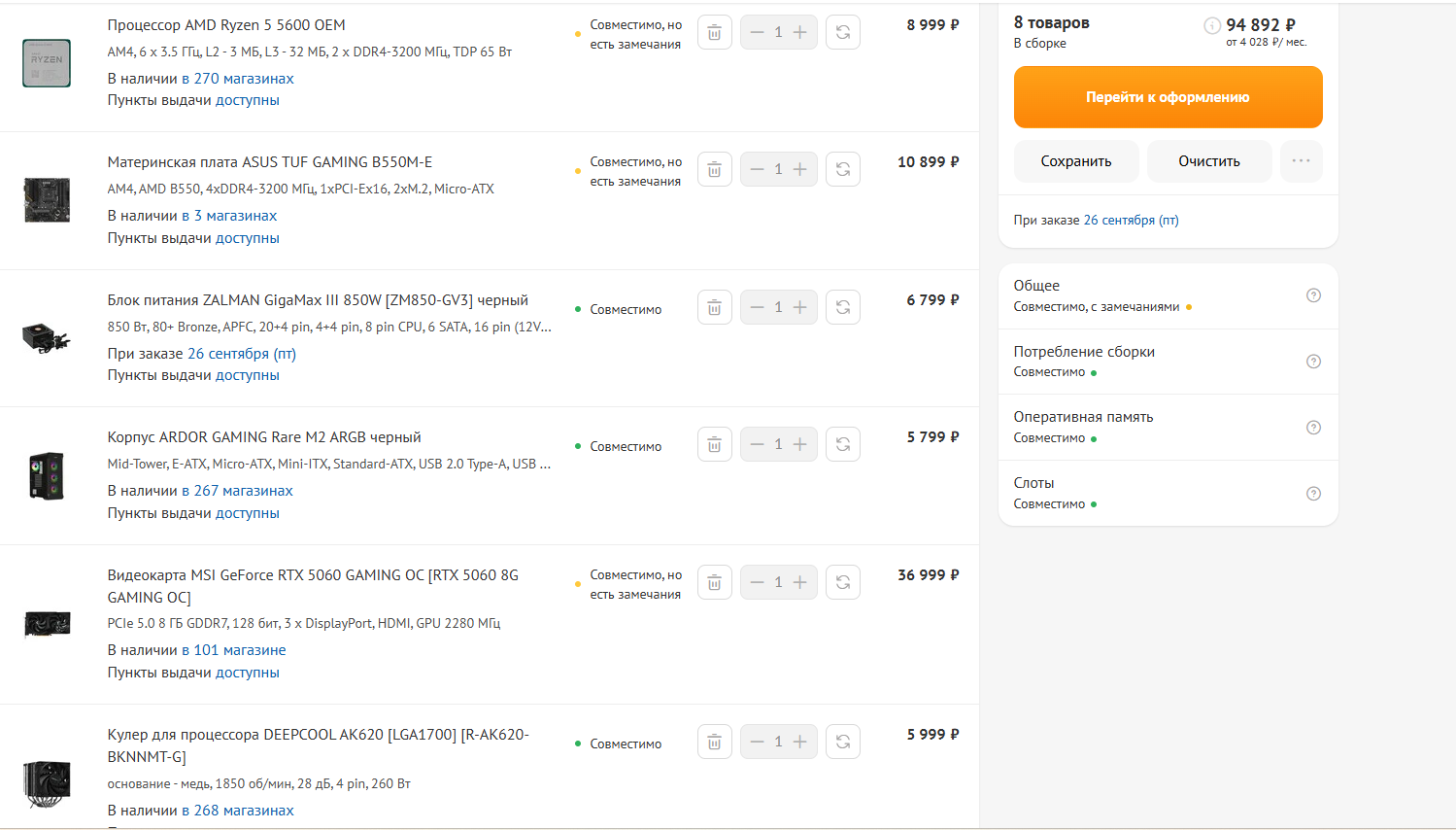Viewport: 1456px width, 830px height.
Task: Replace the ASUS TUF GAMING motherboard
Action: (842, 169)
